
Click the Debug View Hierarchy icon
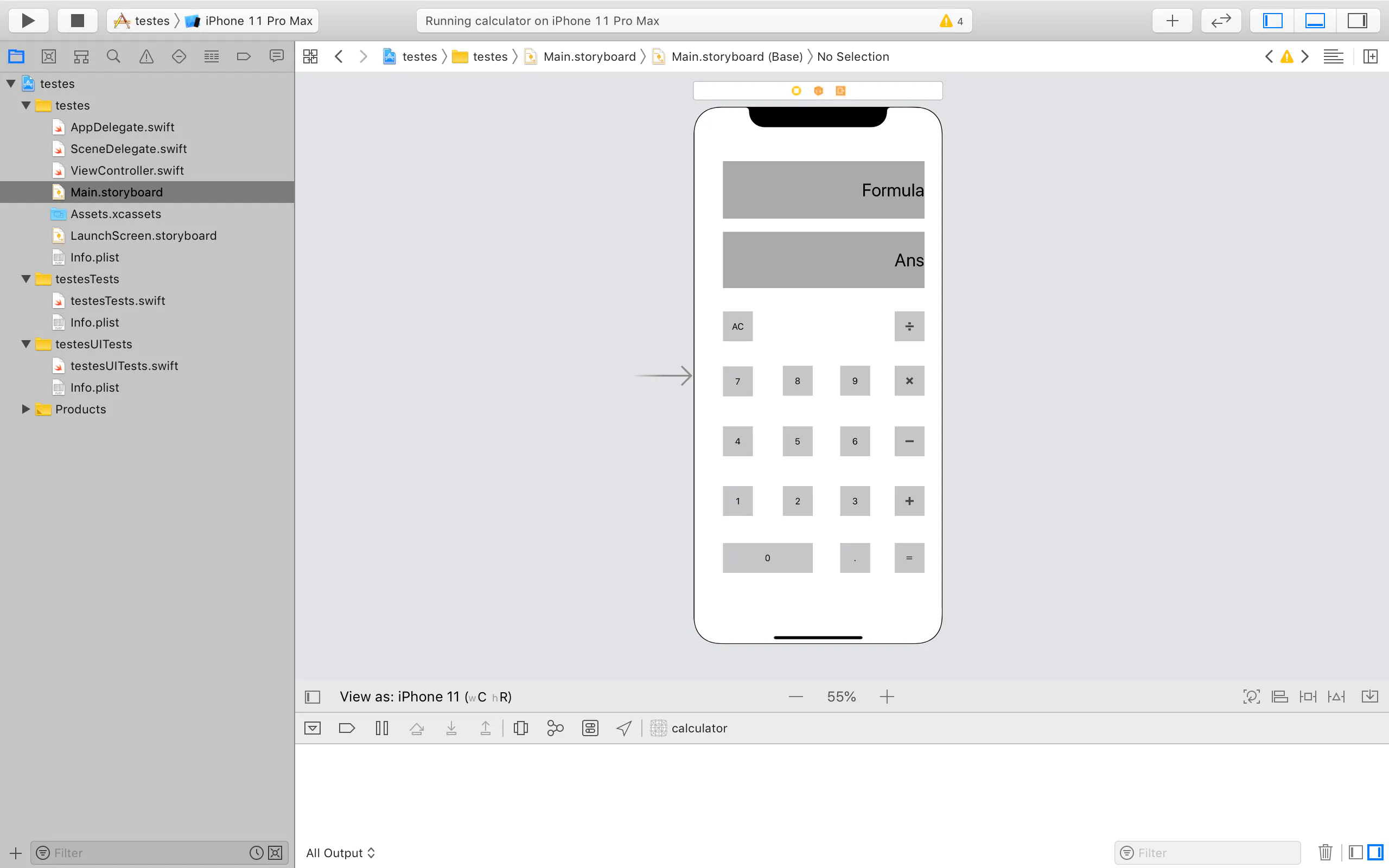pyautogui.click(x=520, y=728)
